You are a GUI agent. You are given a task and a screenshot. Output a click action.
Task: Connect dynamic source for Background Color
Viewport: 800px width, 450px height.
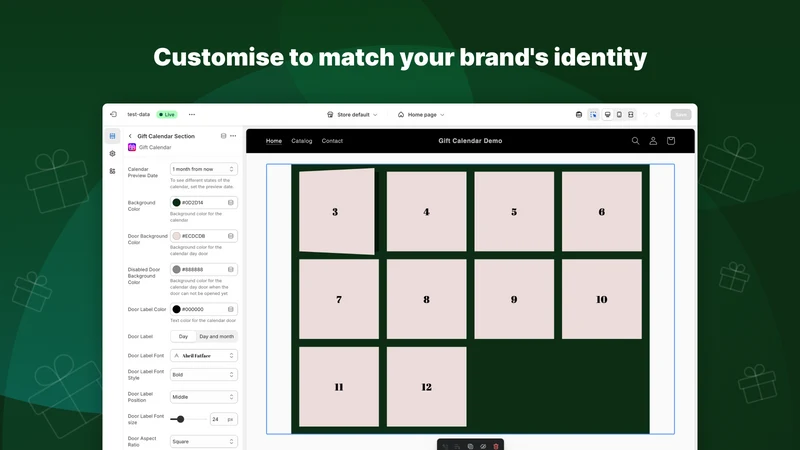(x=231, y=203)
